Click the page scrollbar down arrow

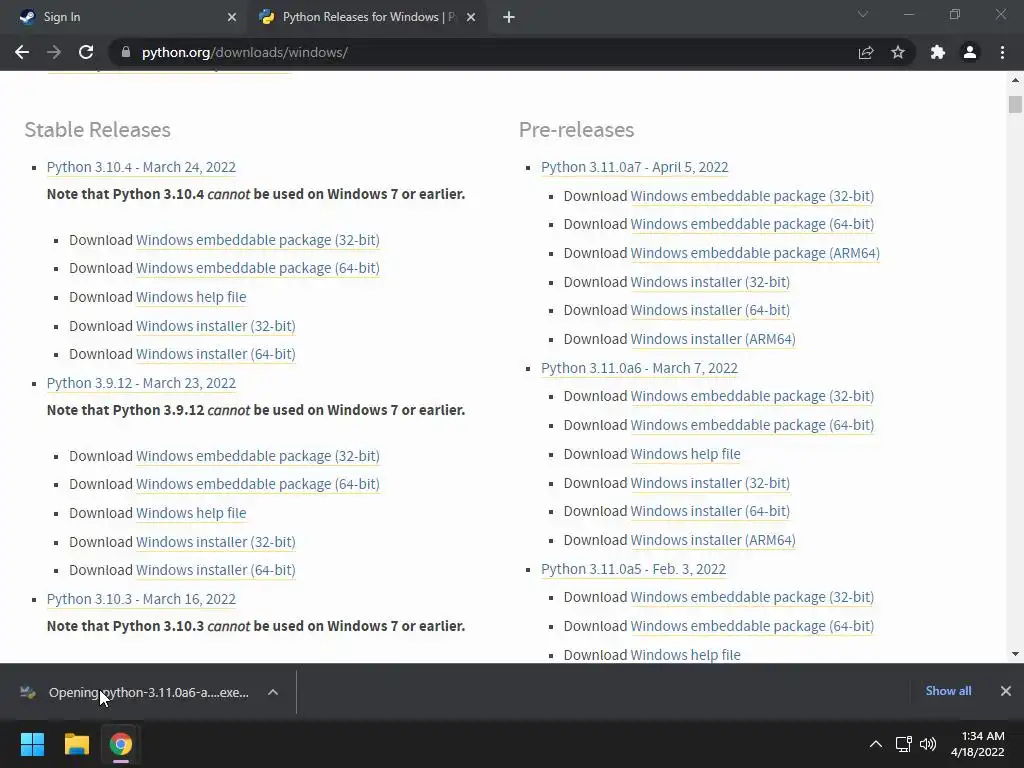click(1015, 654)
